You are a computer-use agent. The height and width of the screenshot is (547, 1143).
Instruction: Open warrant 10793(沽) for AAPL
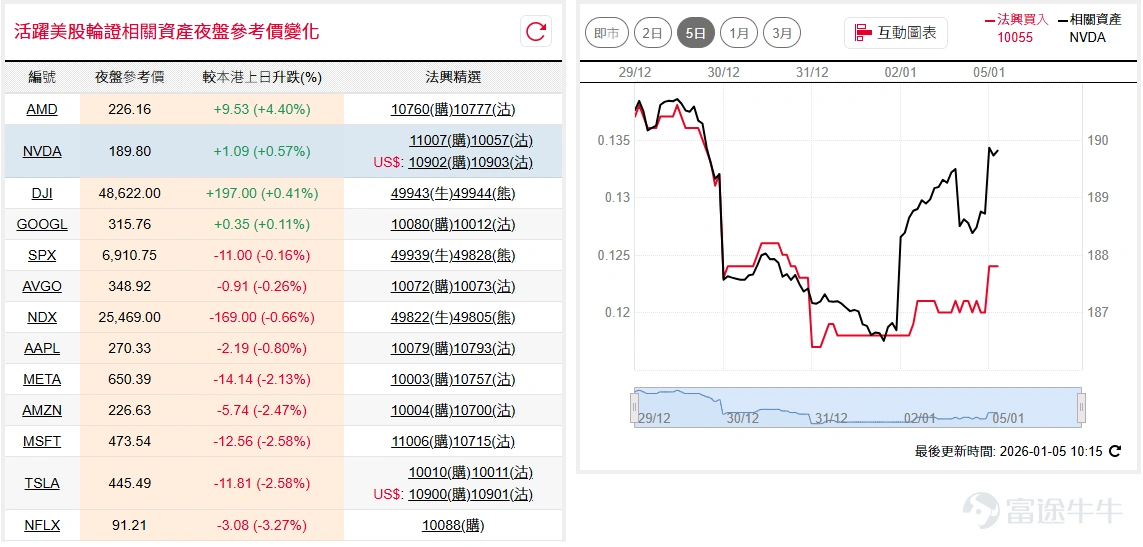coord(483,349)
